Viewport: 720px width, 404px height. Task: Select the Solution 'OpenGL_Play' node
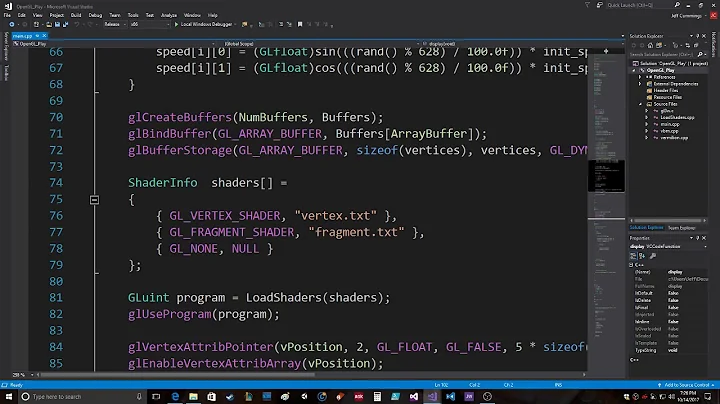coord(670,63)
